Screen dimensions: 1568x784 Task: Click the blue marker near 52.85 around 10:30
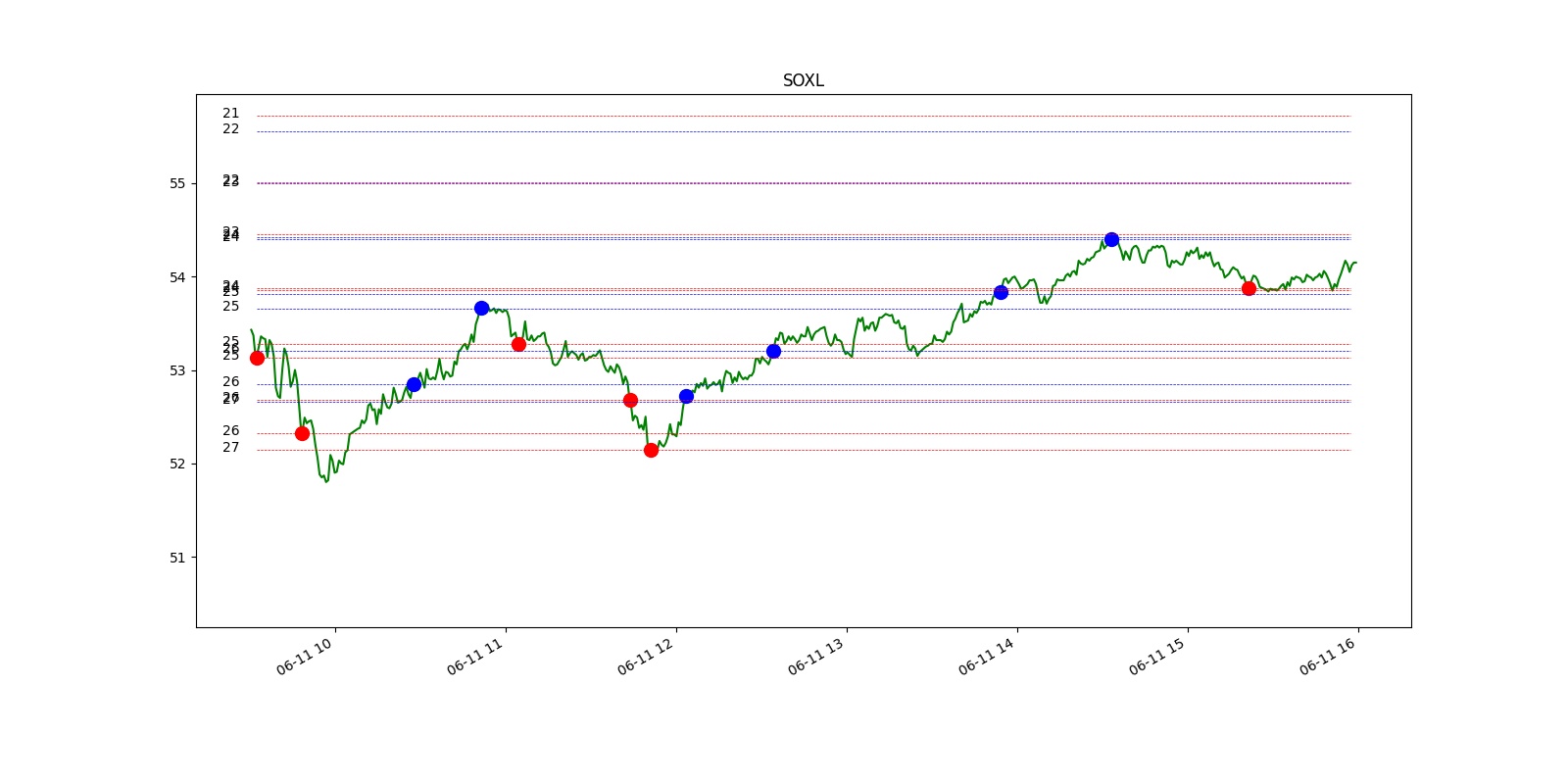coord(414,384)
